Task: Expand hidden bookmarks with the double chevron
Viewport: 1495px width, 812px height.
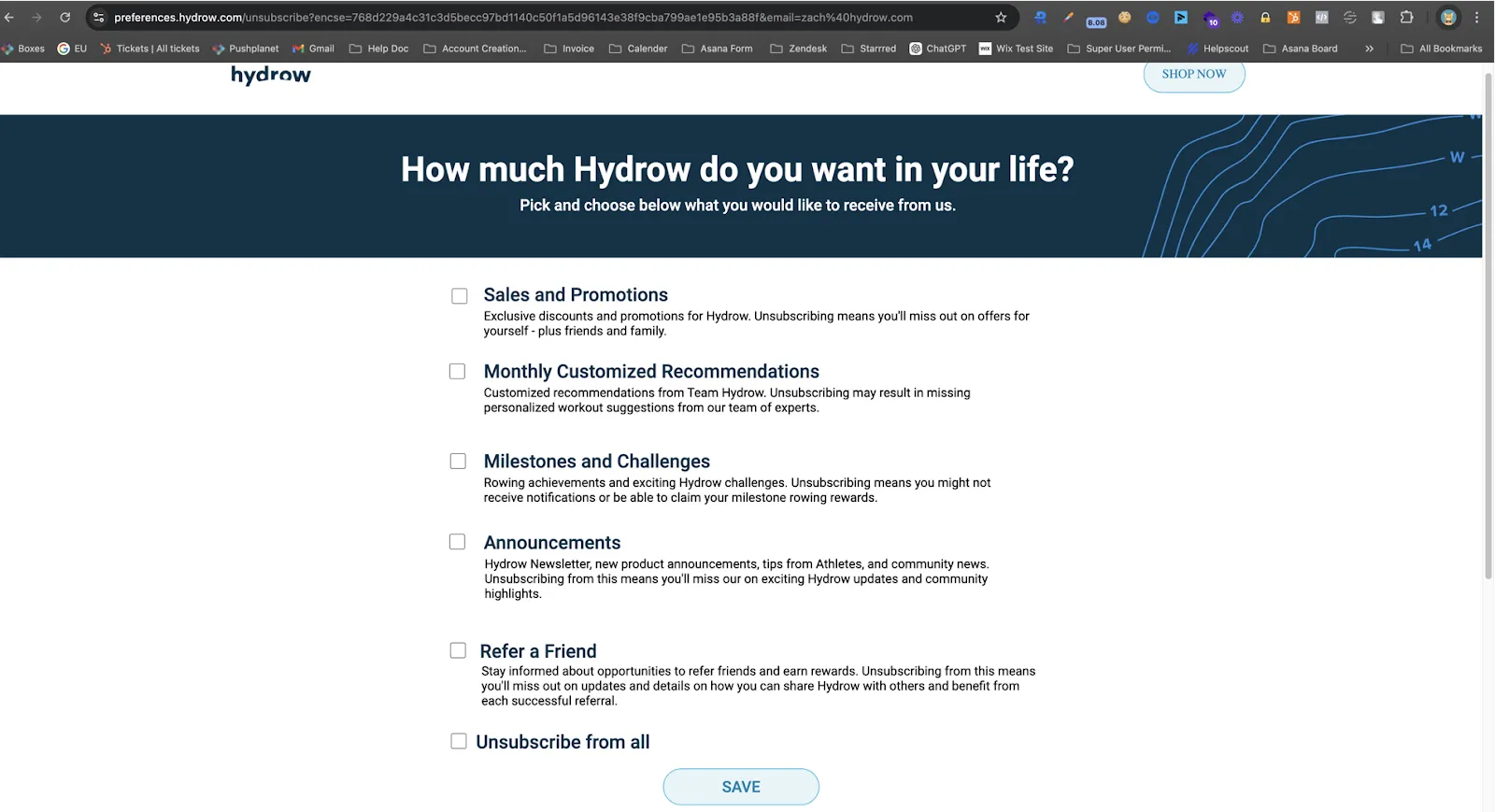Action: (x=1369, y=49)
